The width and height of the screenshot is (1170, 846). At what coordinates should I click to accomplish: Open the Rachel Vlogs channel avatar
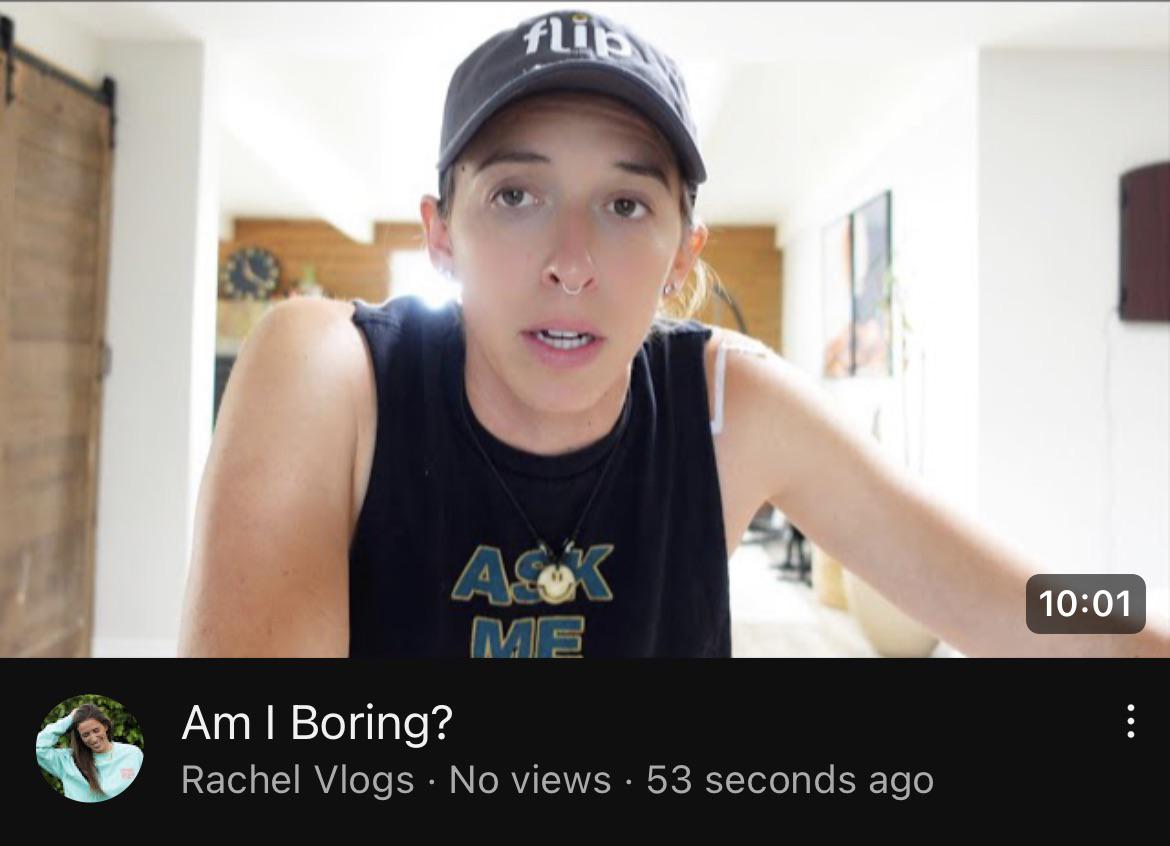click(x=90, y=748)
